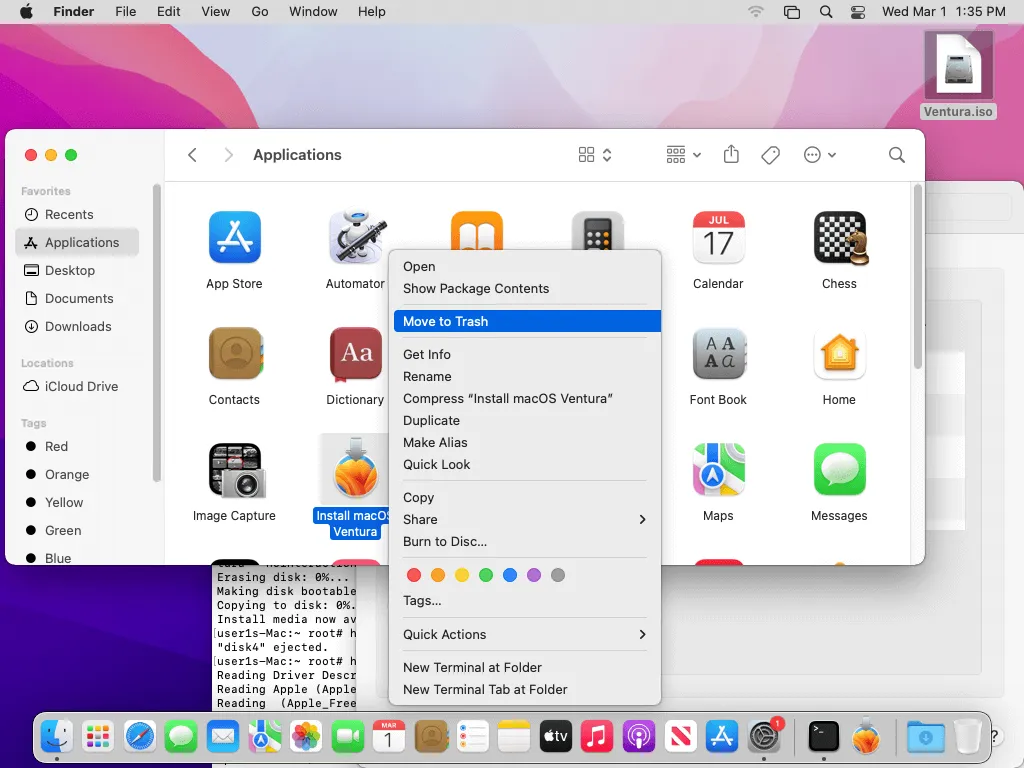Click the back navigation button
The height and width of the screenshot is (768, 1024).
click(193, 155)
